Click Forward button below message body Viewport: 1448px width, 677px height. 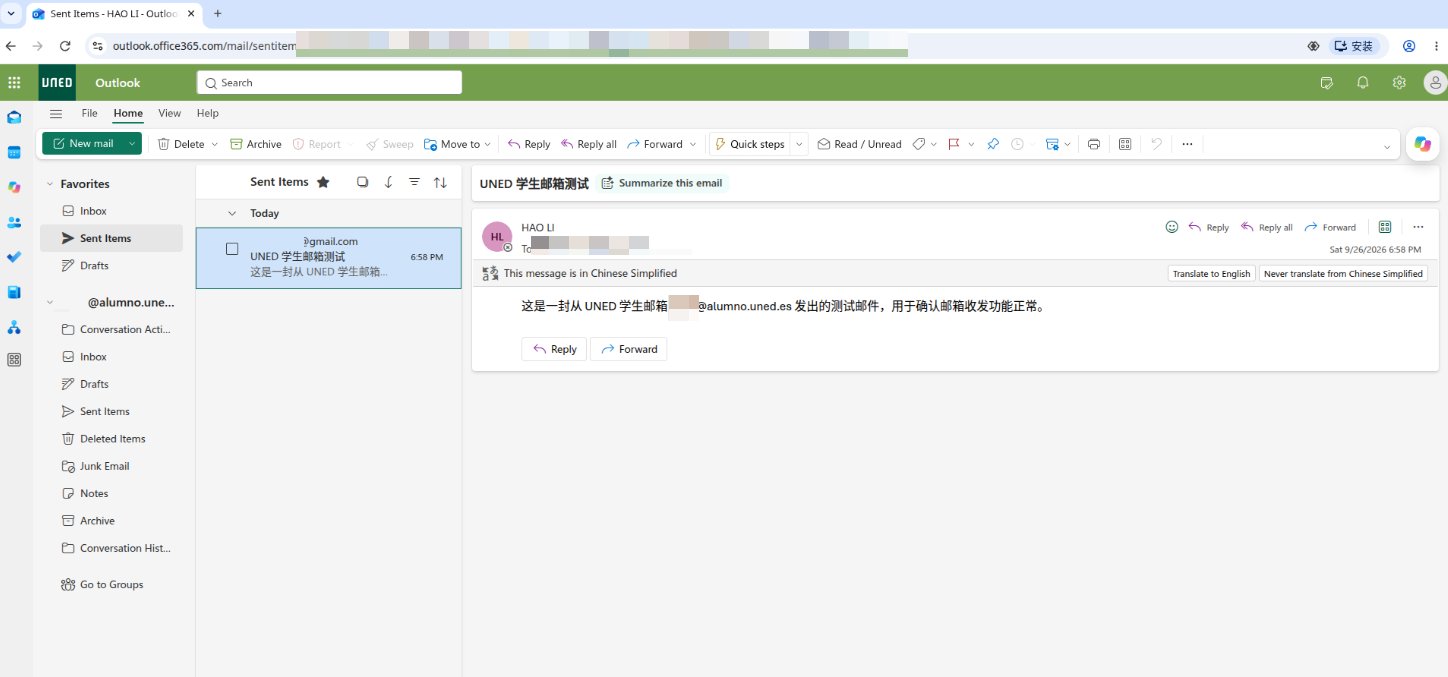pos(628,349)
